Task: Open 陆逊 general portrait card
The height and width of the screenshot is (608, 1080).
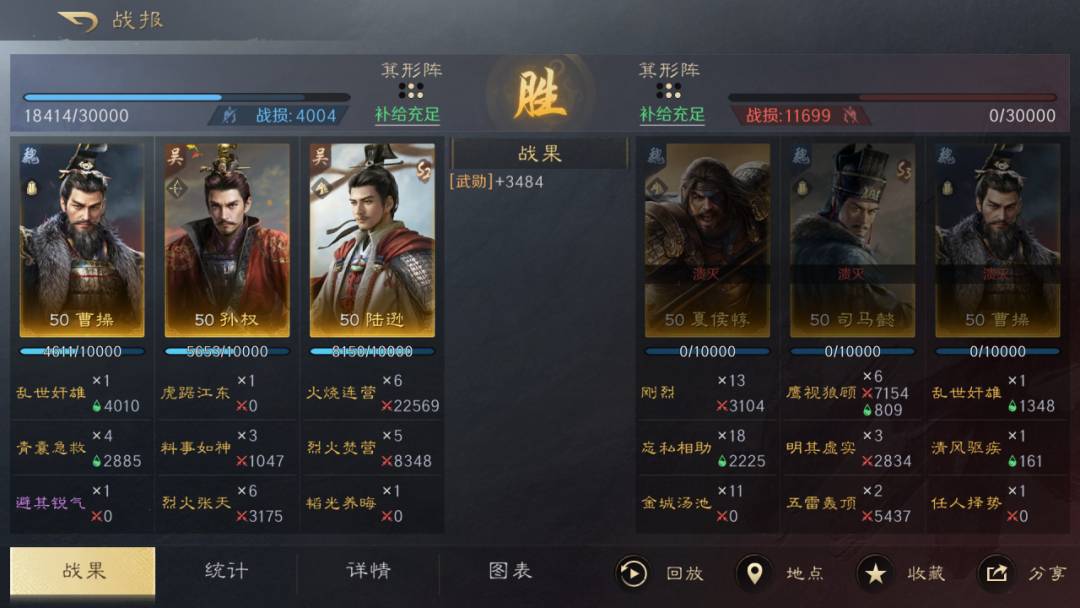Action: (372, 240)
